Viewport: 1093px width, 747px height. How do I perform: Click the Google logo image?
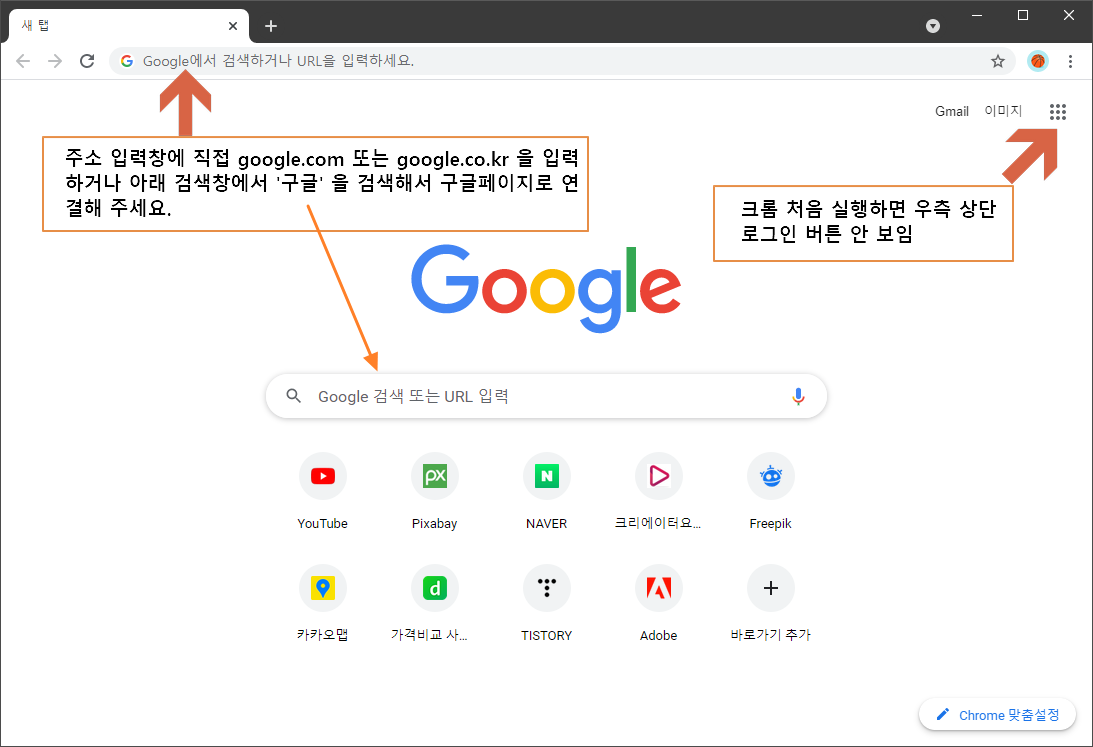tap(546, 288)
